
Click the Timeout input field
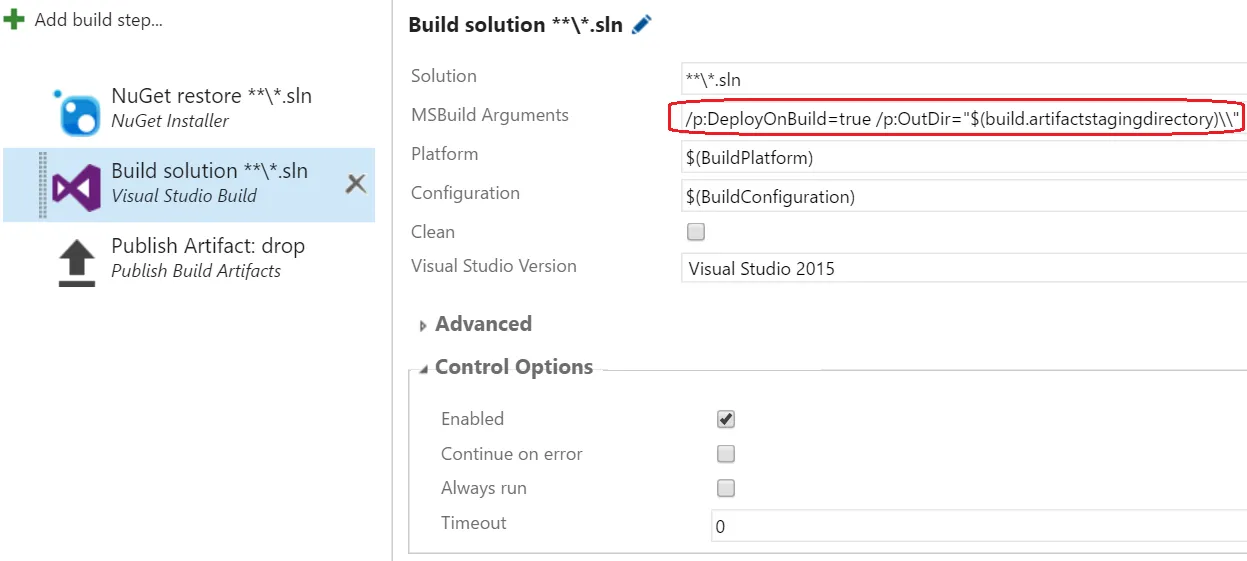[976, 526]
